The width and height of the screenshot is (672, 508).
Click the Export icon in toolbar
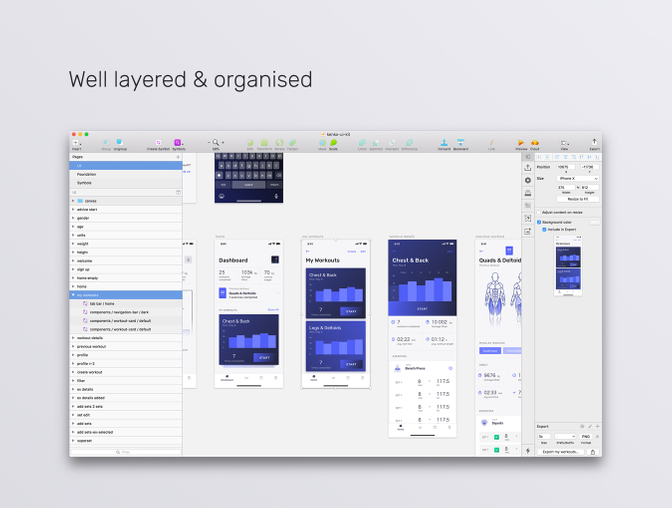pyautogui.click(x=594, y=142)
